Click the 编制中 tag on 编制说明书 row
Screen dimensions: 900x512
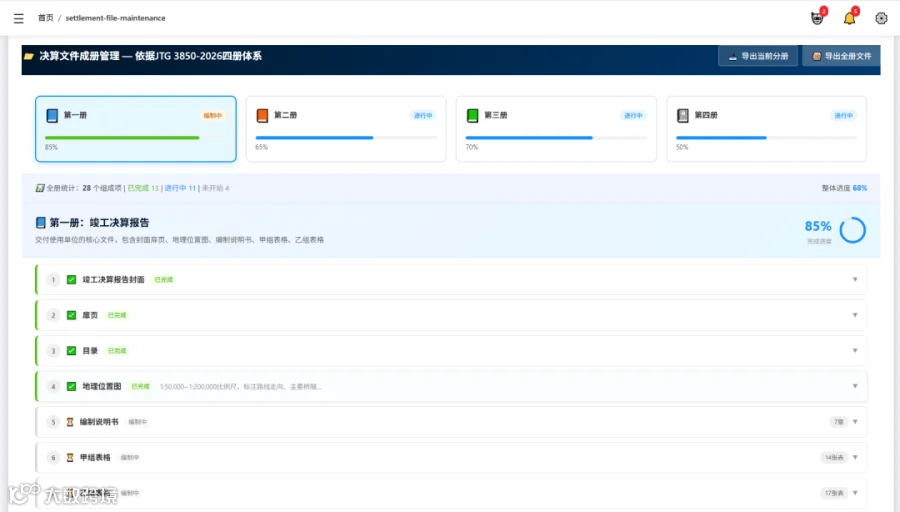138,422
